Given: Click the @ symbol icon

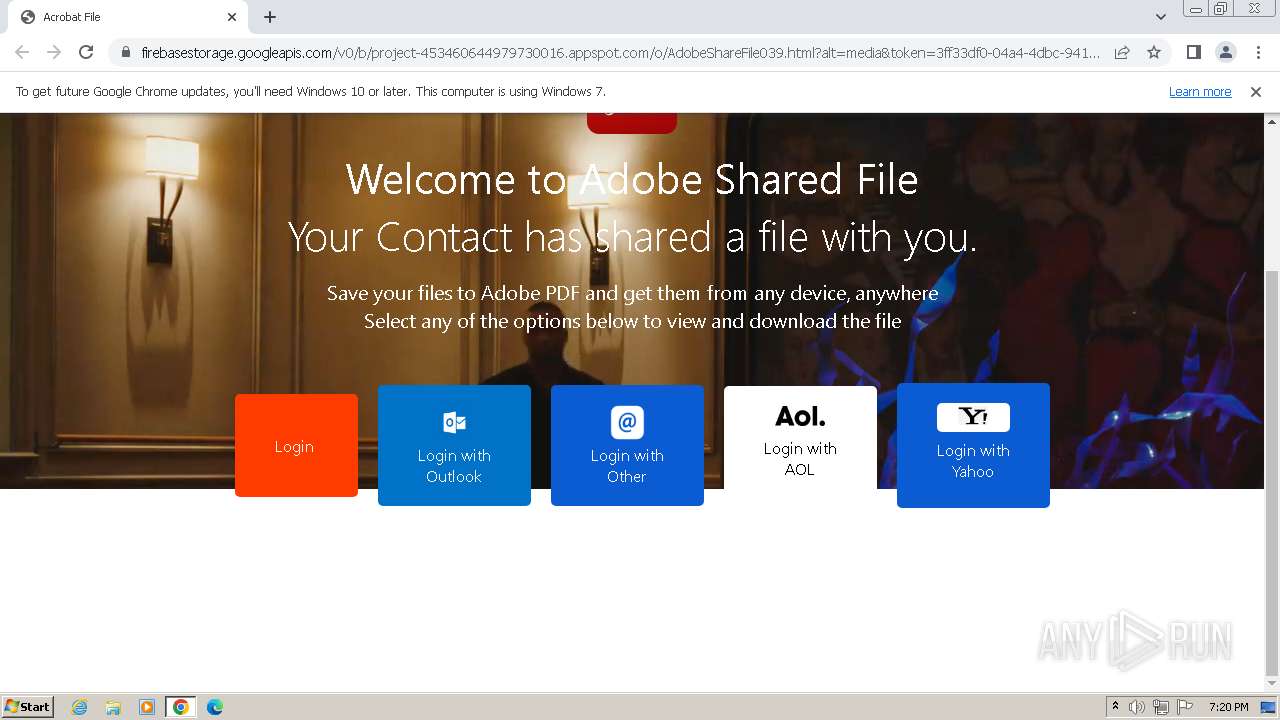Looking at the screenshot, I should pyautogui.click(x=627, y=422).
